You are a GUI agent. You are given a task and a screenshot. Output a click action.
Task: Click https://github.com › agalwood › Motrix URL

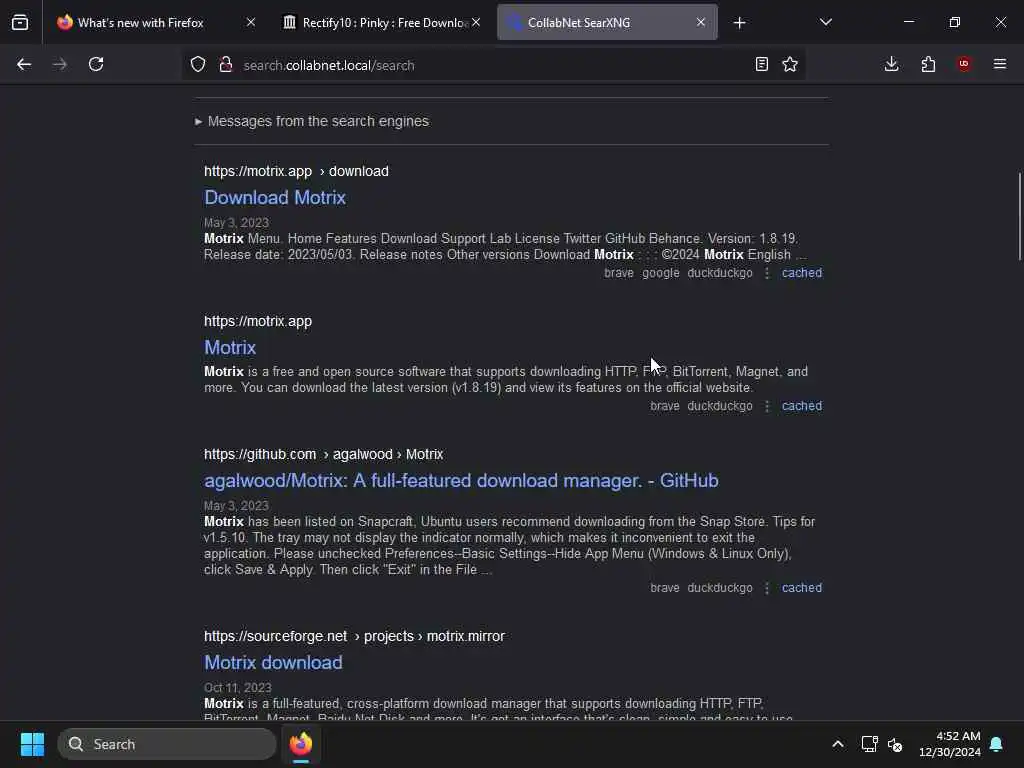click(323, 455)
